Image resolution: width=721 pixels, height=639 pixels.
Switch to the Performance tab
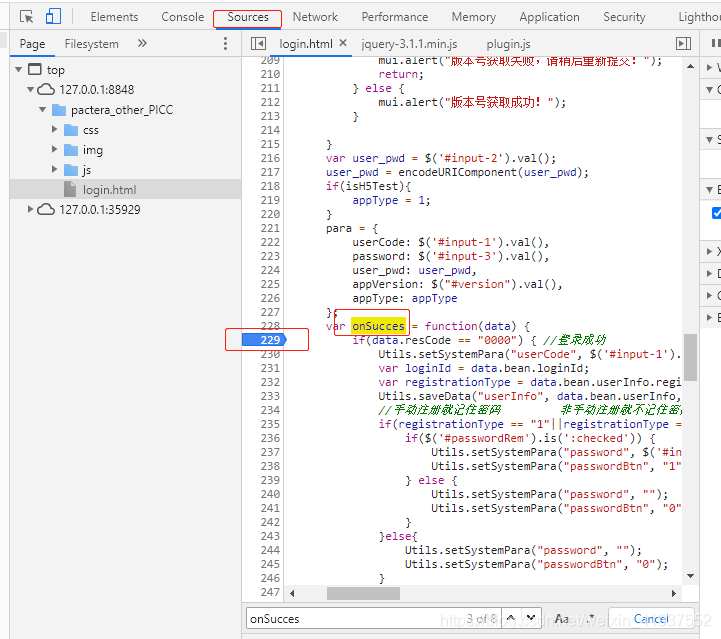tap(395, 17)
